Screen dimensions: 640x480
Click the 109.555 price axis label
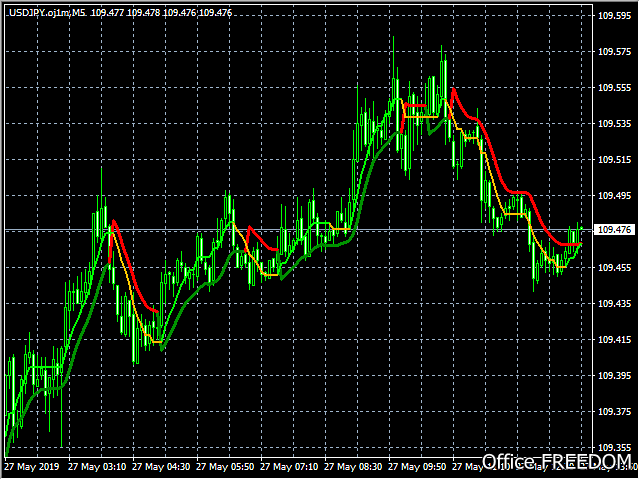point(614,88)
